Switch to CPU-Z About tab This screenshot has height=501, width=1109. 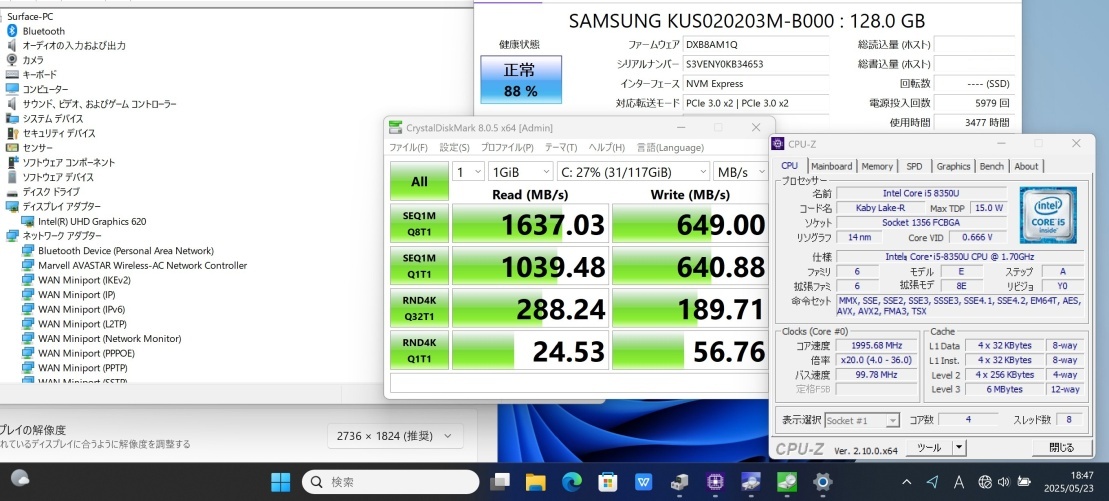point(1026,166)
